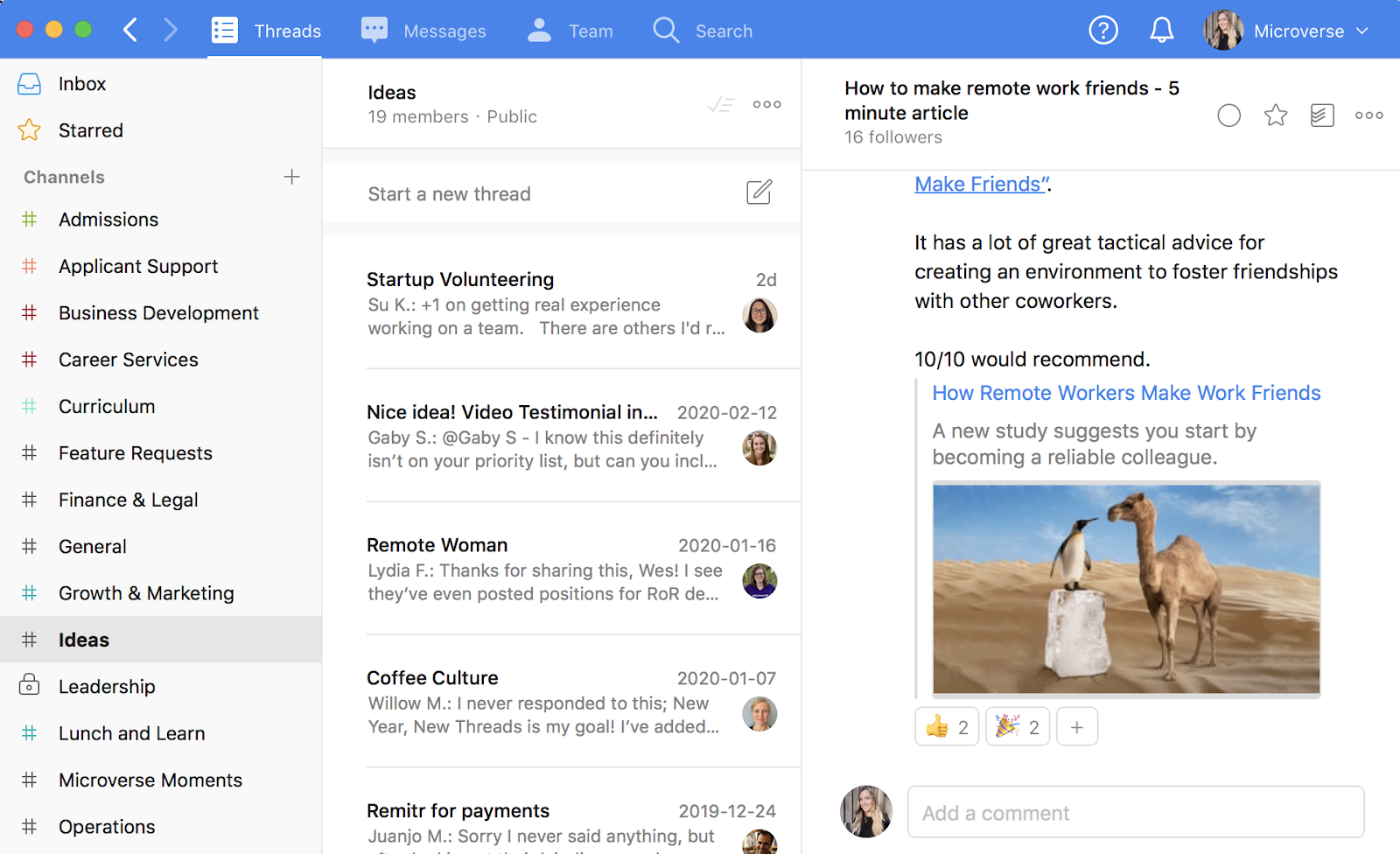Add a new reaction with the plus button
The height and width of the screenshot is (854, 1400).
[x=1077, y=727]
